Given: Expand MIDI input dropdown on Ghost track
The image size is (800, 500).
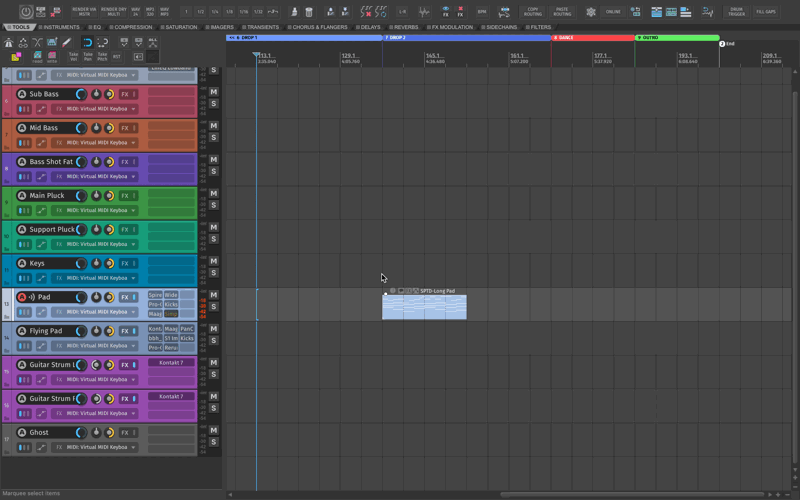Looking at the screenshot, I should [x=100, y=447].
